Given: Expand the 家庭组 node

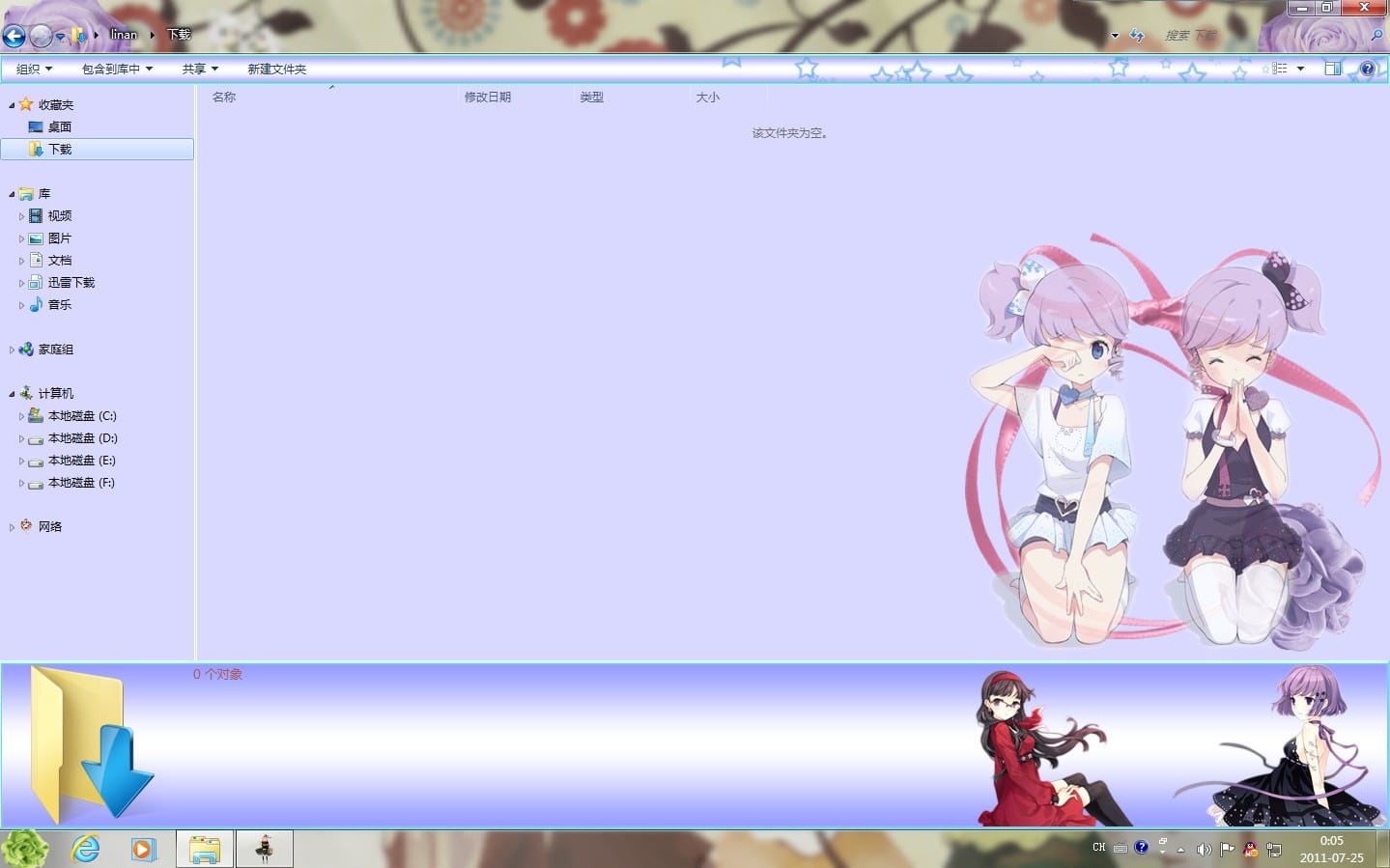Looking at the screenshot, I should point(12,350).
